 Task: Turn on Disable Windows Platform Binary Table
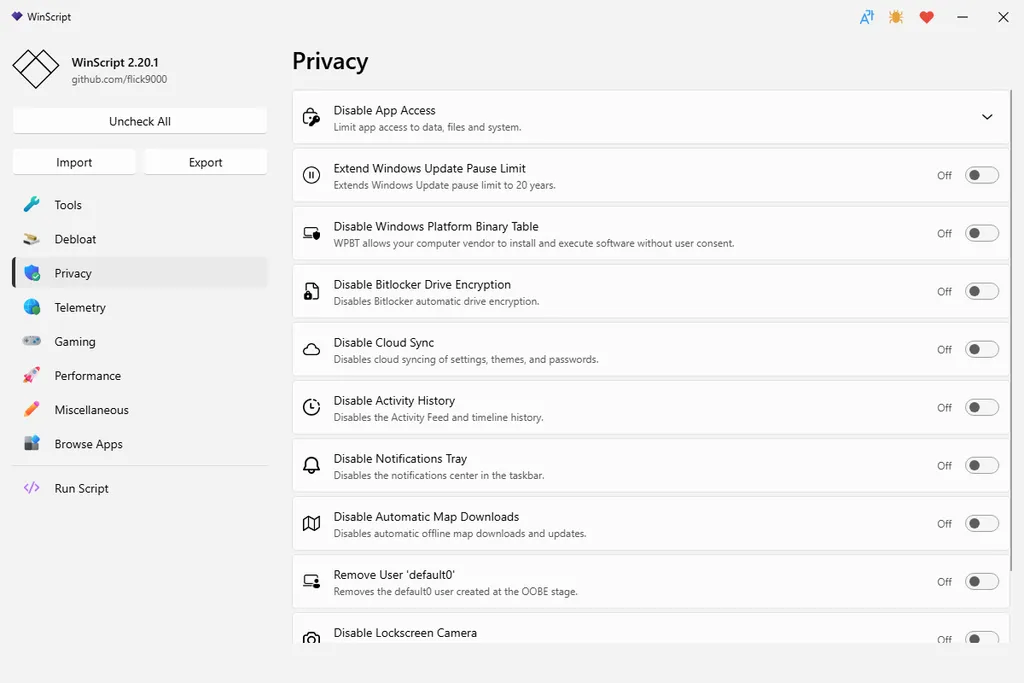[x=982, y=233]
